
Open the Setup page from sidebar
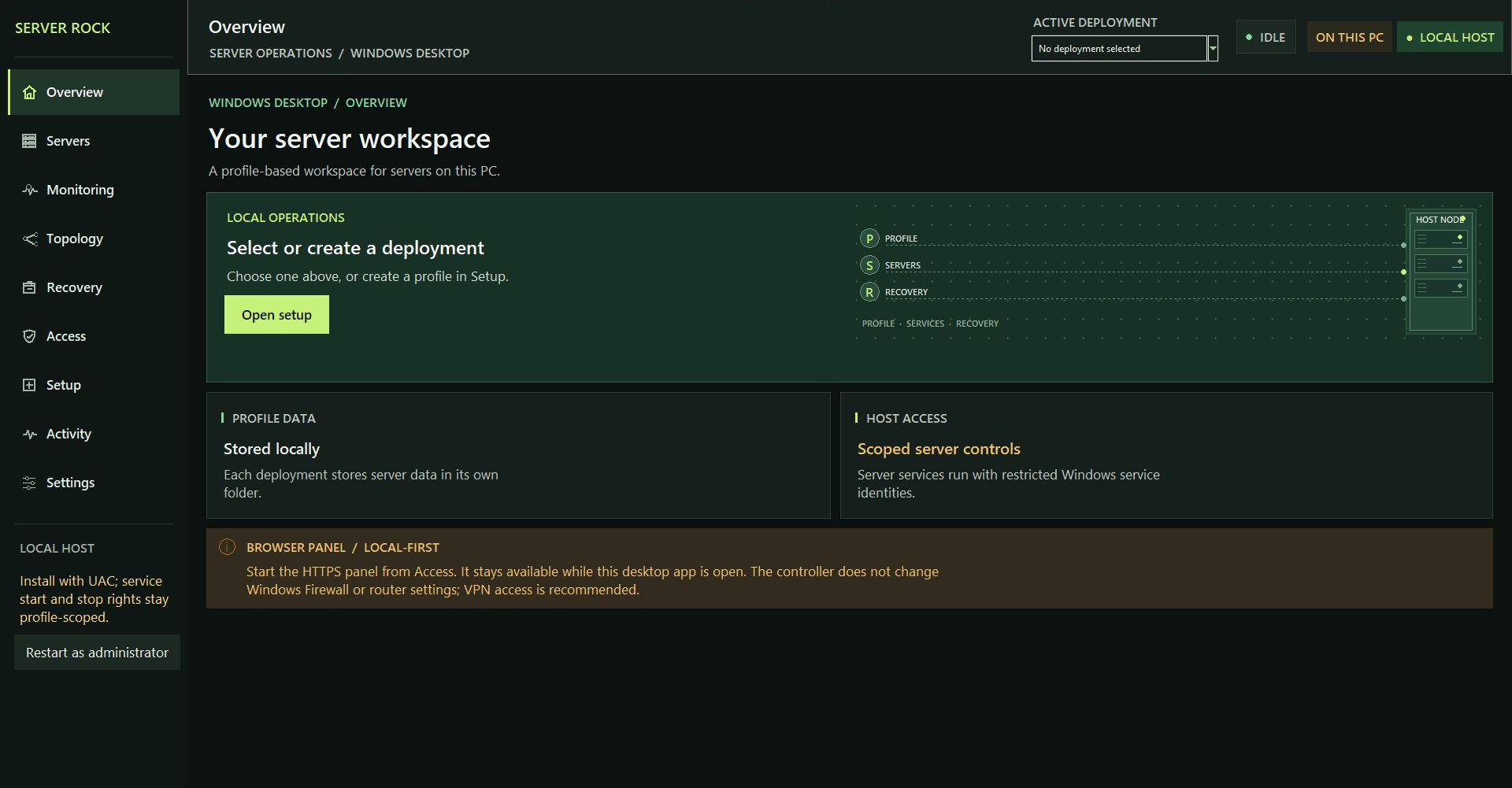pyautogui.click(x=94, y=385)
